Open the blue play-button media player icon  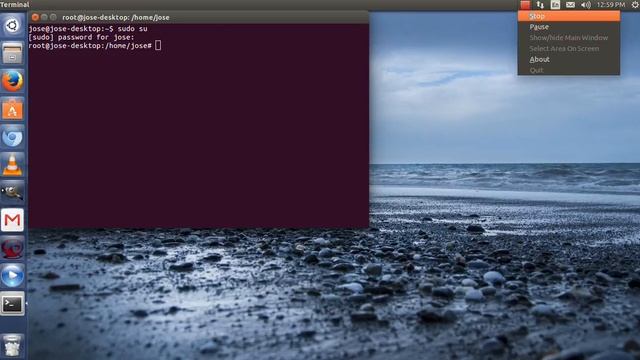(x=12, y=276)
